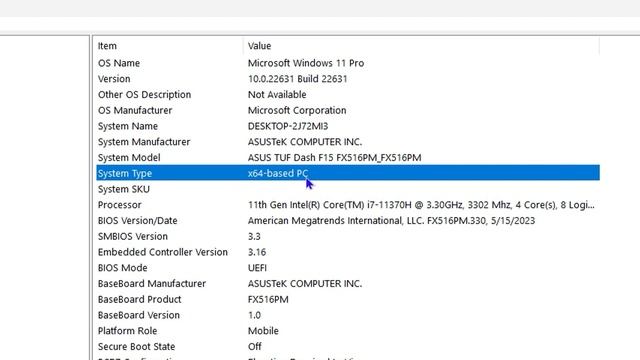This screenshot has width=640, height=360.
Task: Click the value Not Available
Action: point(277,95)
